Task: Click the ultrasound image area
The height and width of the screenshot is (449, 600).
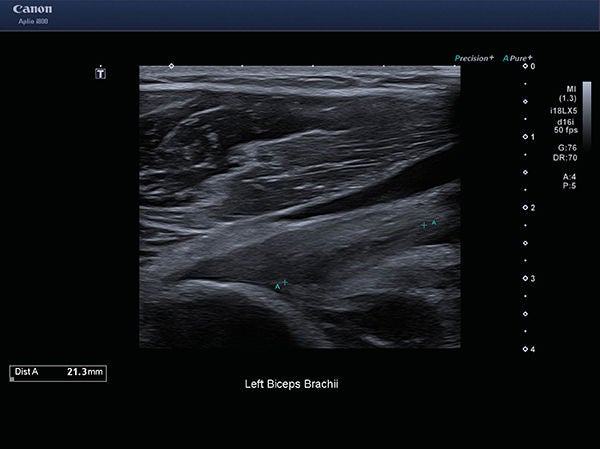Action: 300,207
